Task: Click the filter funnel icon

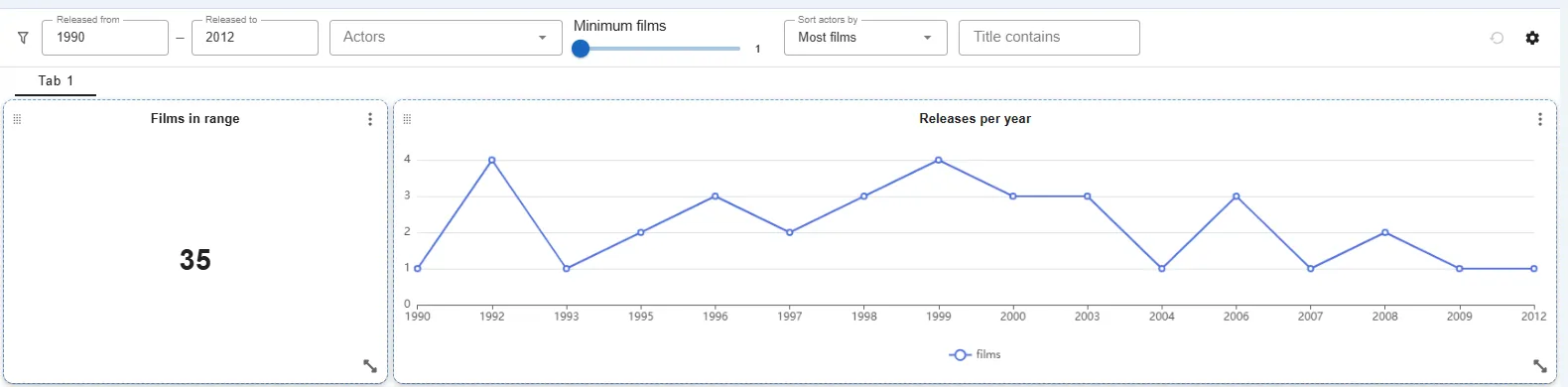Action: (23, 38)
